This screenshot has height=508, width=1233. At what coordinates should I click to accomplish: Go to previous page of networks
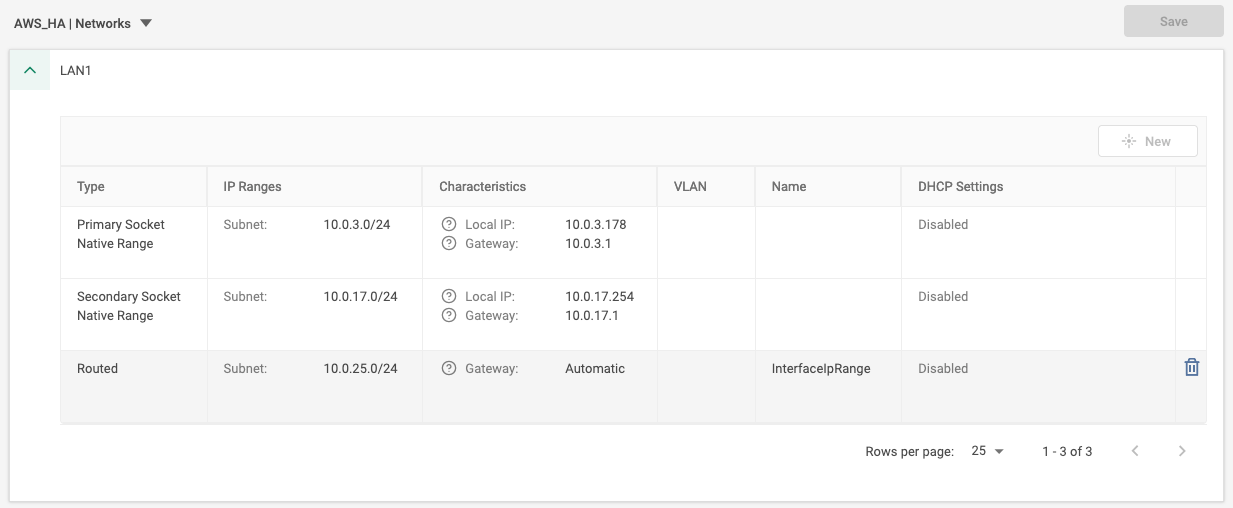(1135, 451)
